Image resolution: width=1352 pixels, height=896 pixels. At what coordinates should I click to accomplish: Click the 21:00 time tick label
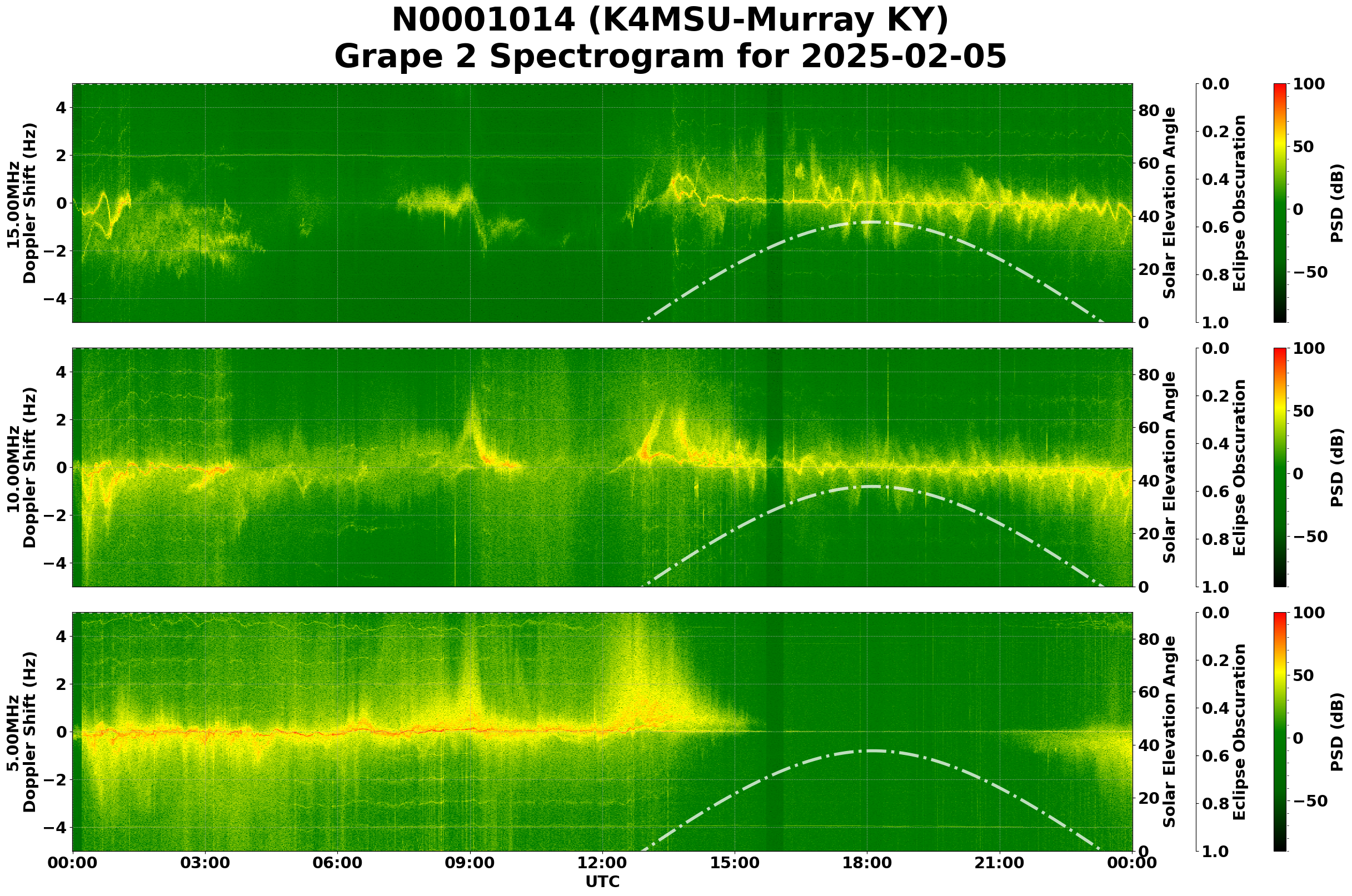point(999,863)
